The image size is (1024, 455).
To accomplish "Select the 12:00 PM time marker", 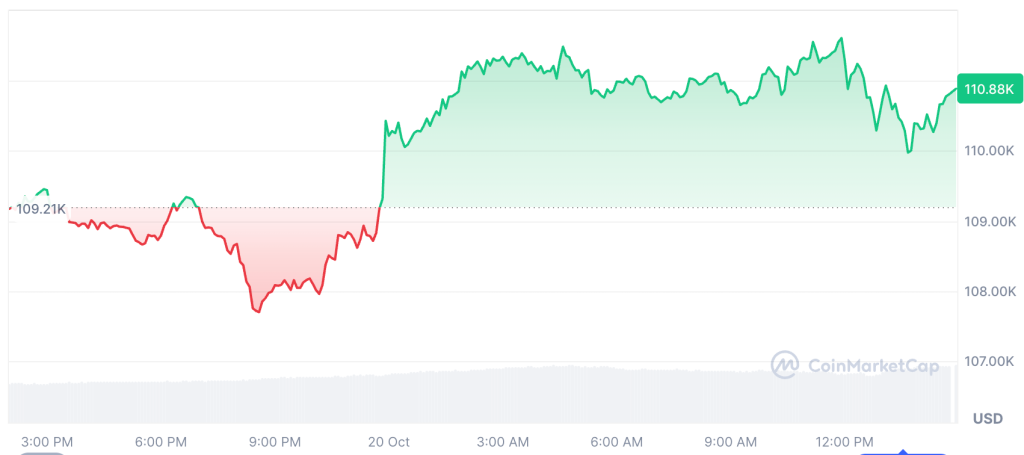I will [845, 442].
